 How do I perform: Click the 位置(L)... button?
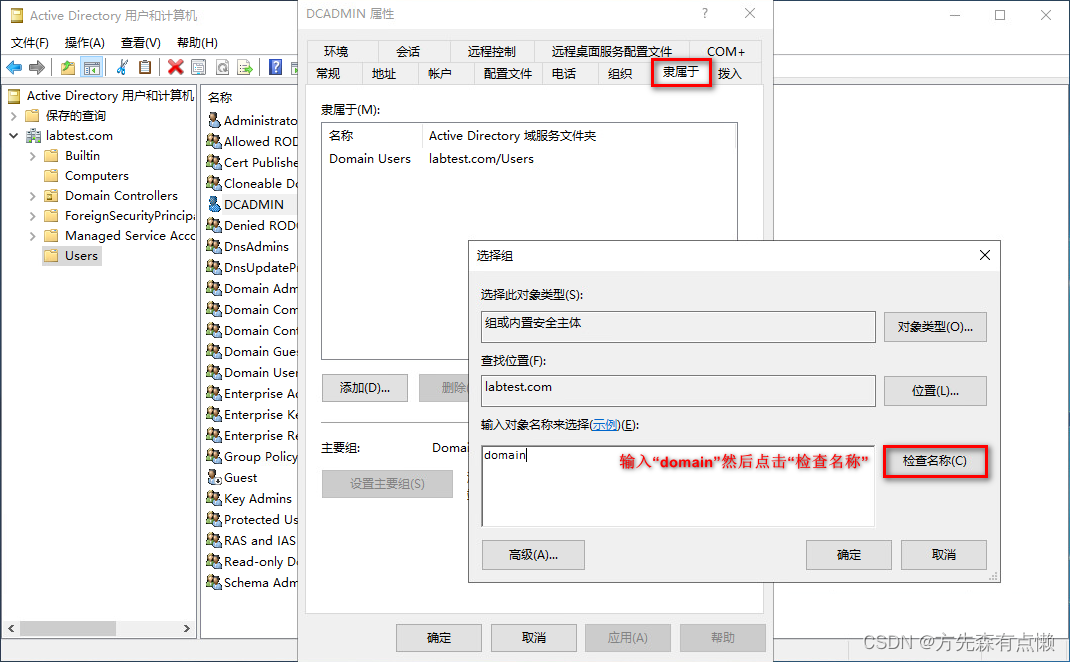tap(935, 391)
